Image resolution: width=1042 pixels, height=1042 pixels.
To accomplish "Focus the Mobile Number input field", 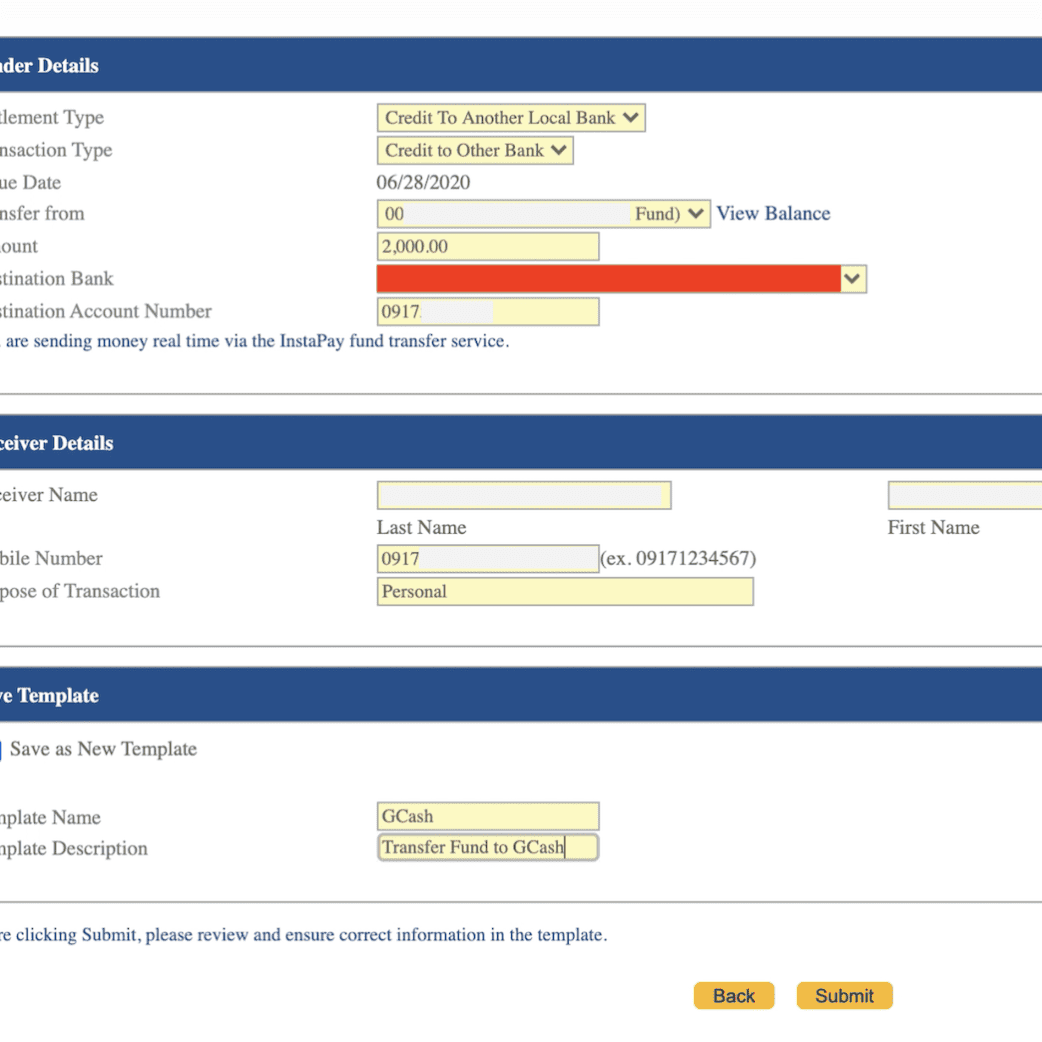I will click(x=487, y=559).
